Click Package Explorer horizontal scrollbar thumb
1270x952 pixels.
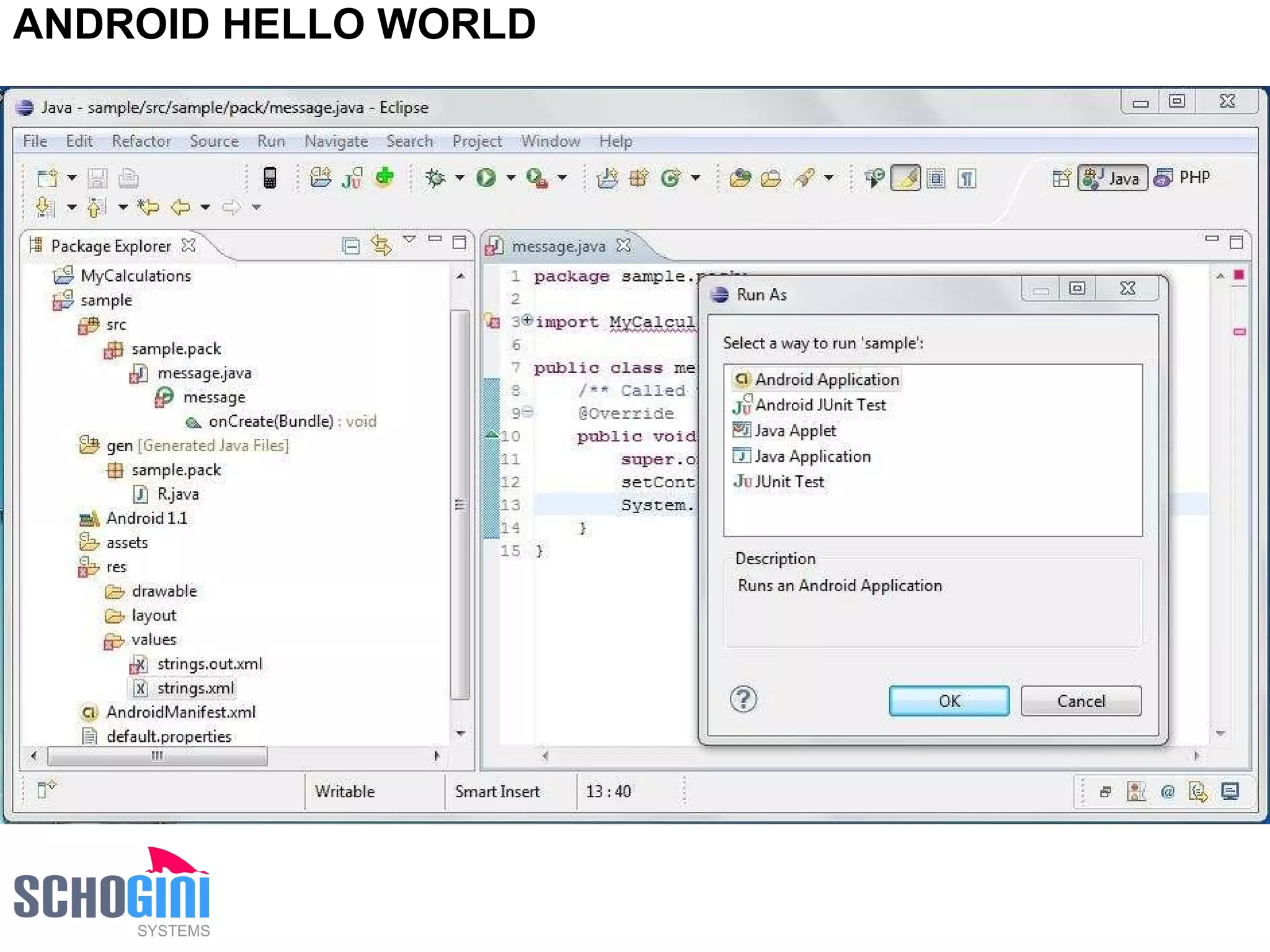[158, 756]
